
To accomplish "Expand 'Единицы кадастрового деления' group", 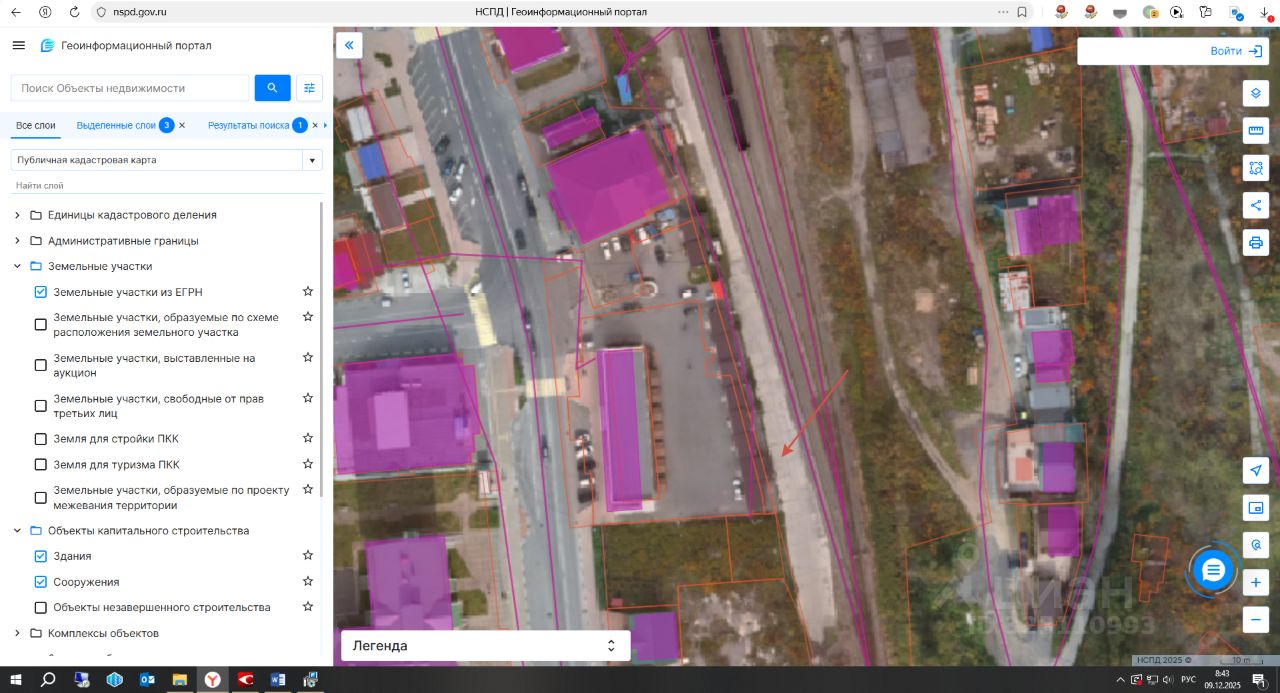I will (17, 215).
